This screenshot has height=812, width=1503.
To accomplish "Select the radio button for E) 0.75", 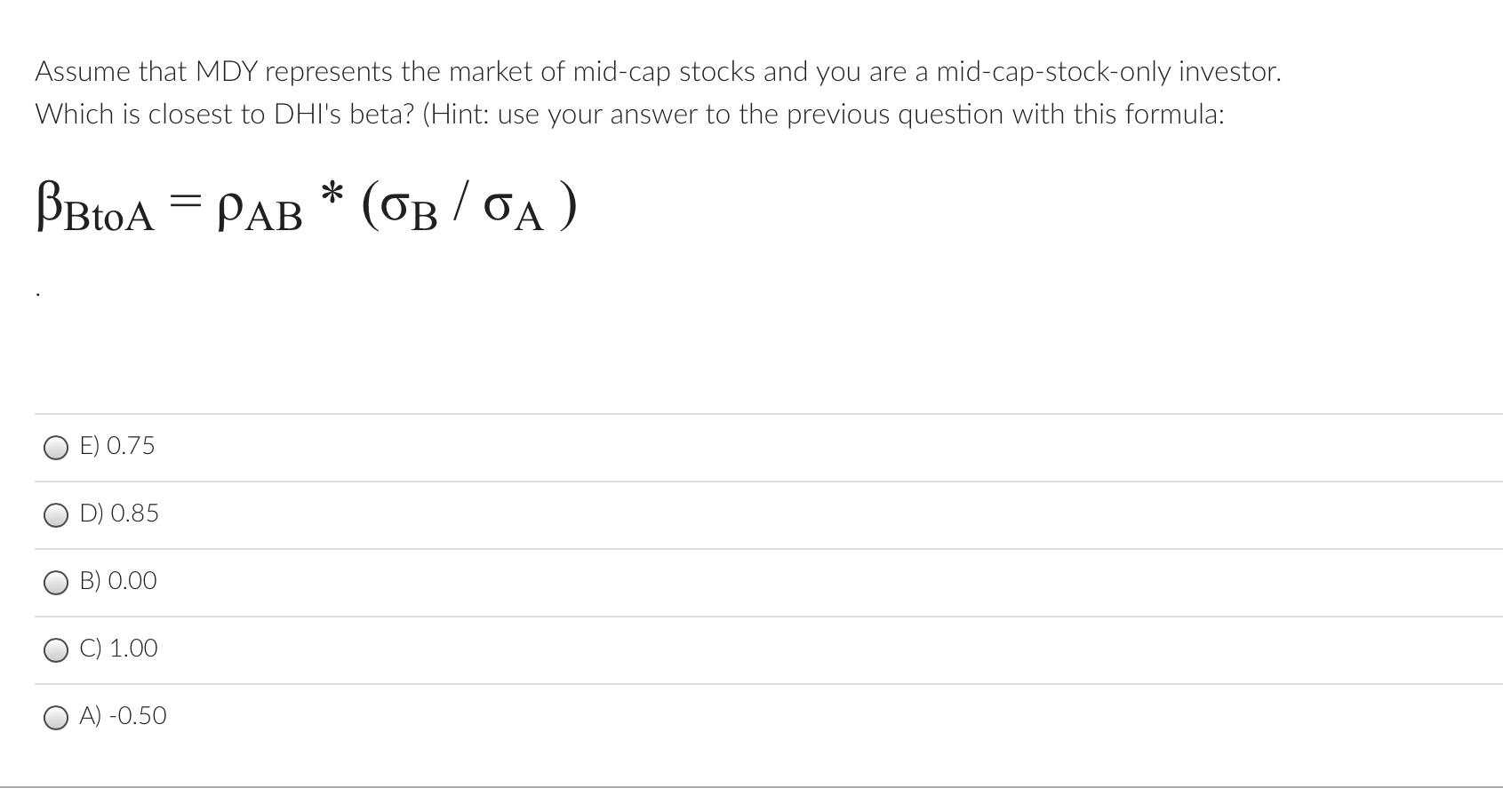I will (56, 448).
